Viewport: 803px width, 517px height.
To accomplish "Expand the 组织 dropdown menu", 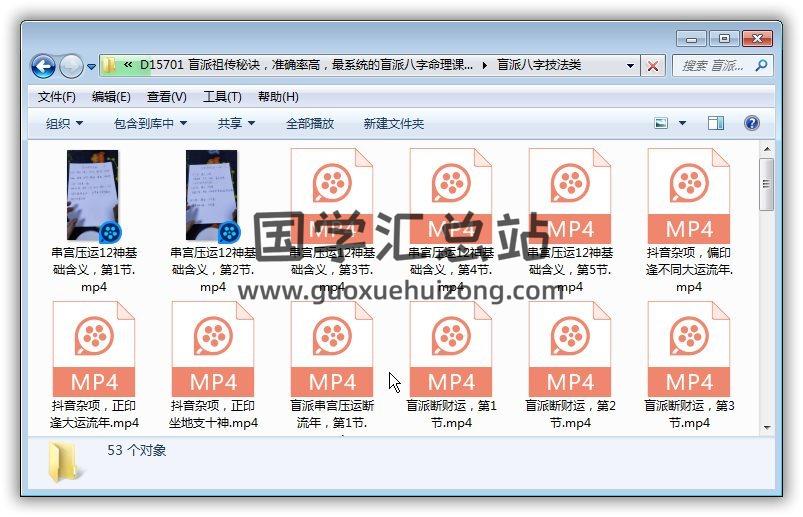I will click(x=64, y=124).
